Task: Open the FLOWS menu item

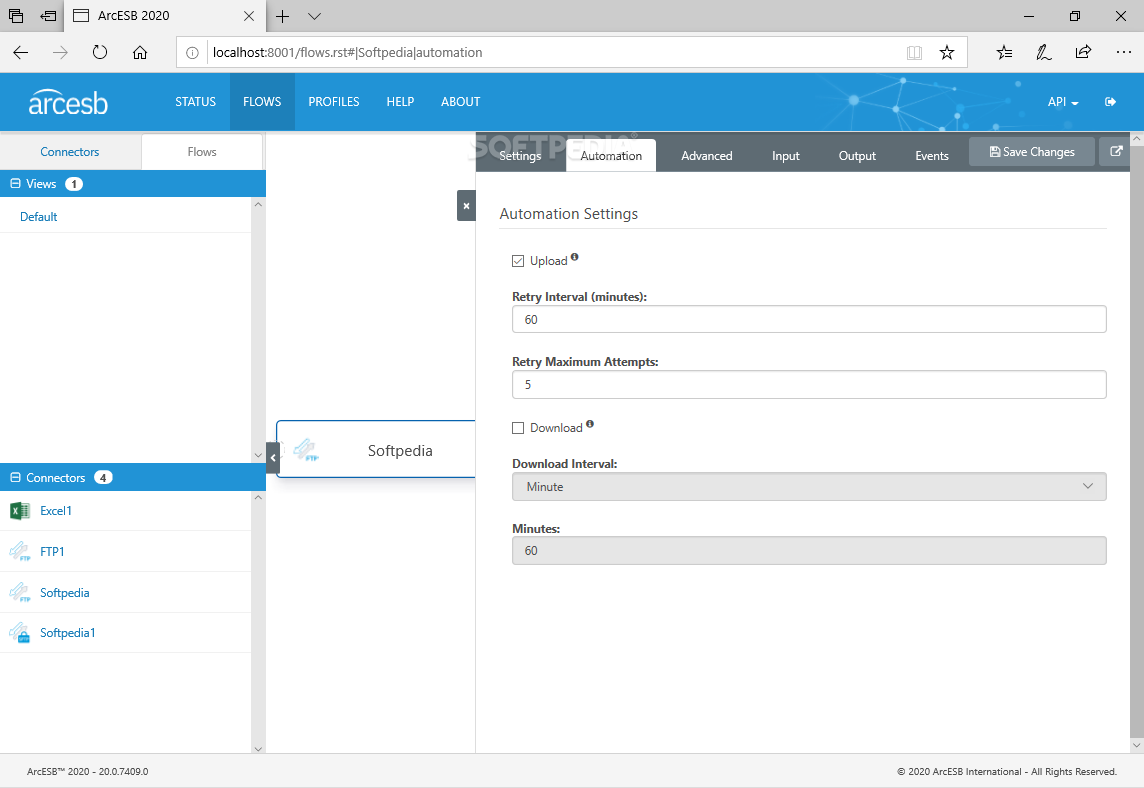Action: tap(262, 102)
